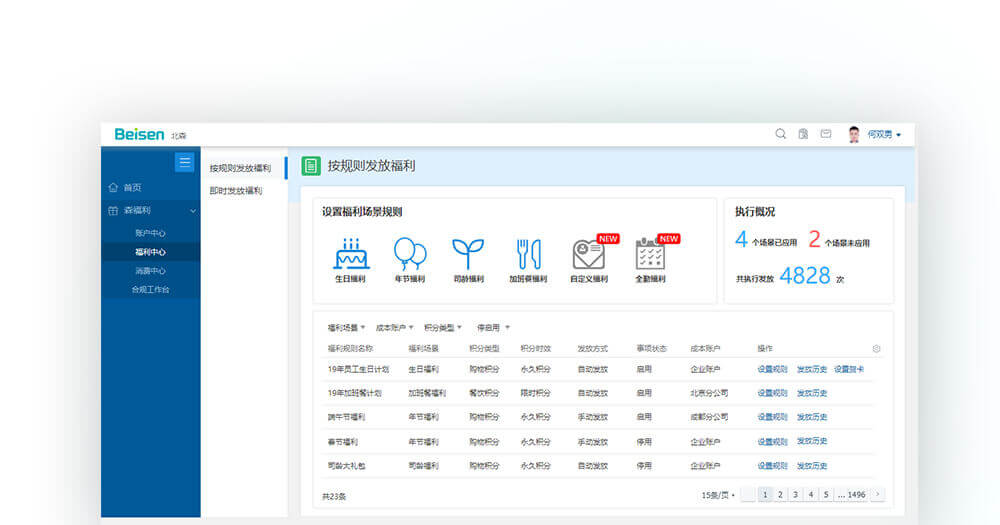Click 发放历史 for 端午节福利
1000x525 pixels.
pyautogui.click(x=812, y=417)
